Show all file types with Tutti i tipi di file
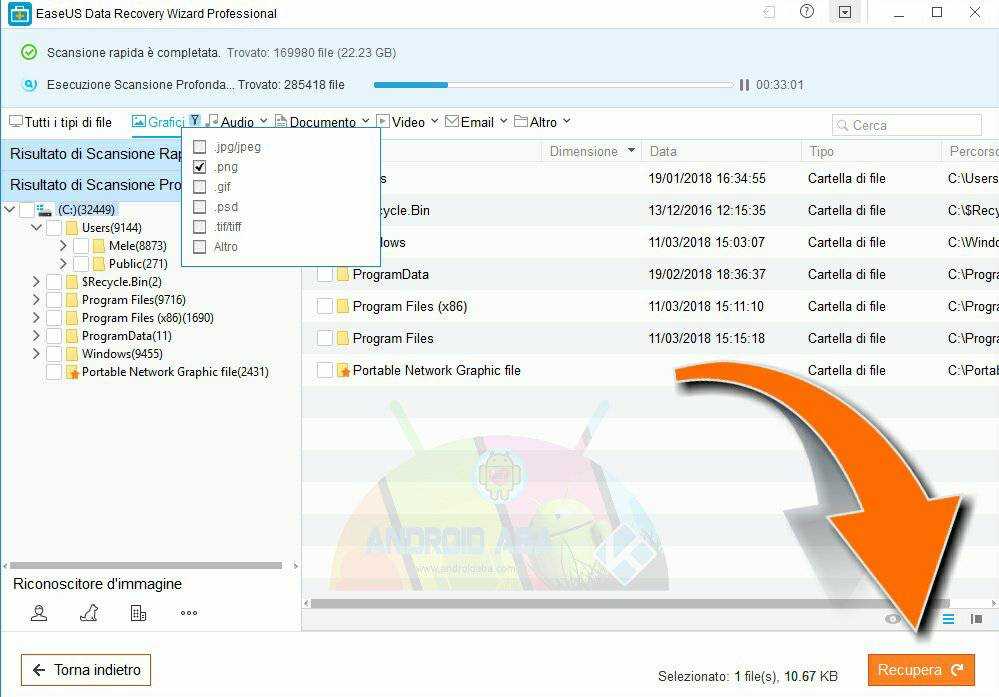This screenshot has width=999, height=697. 61,122
